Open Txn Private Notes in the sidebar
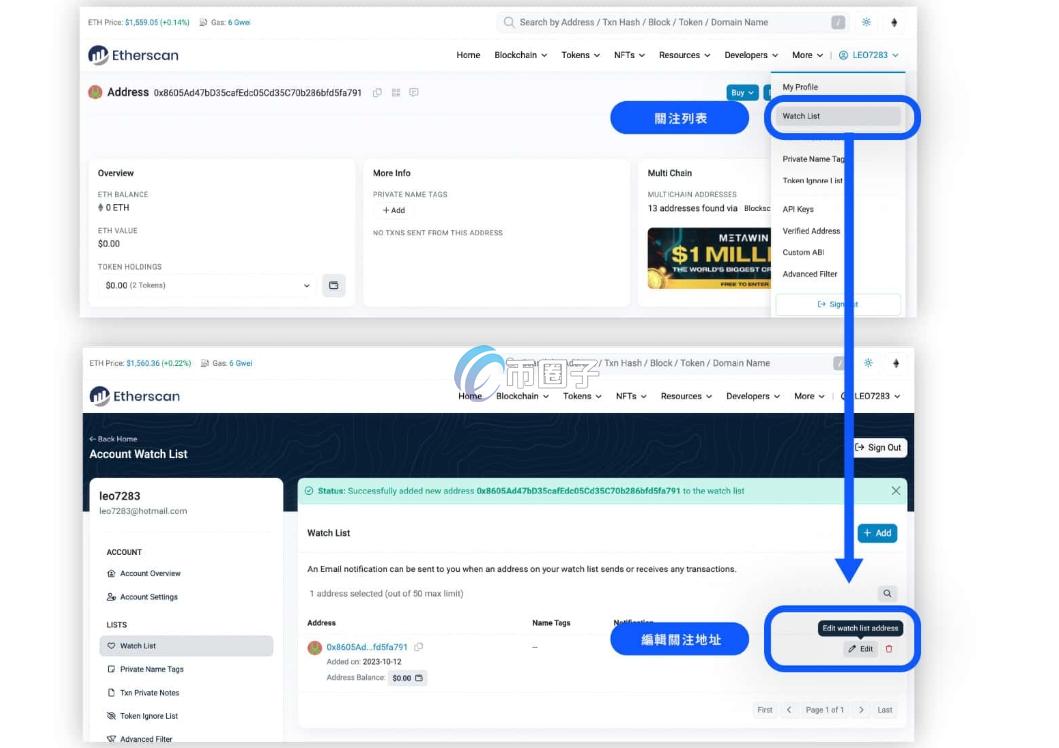The height and width of the screenshot is (748, 1059). (x=150, y=692)
